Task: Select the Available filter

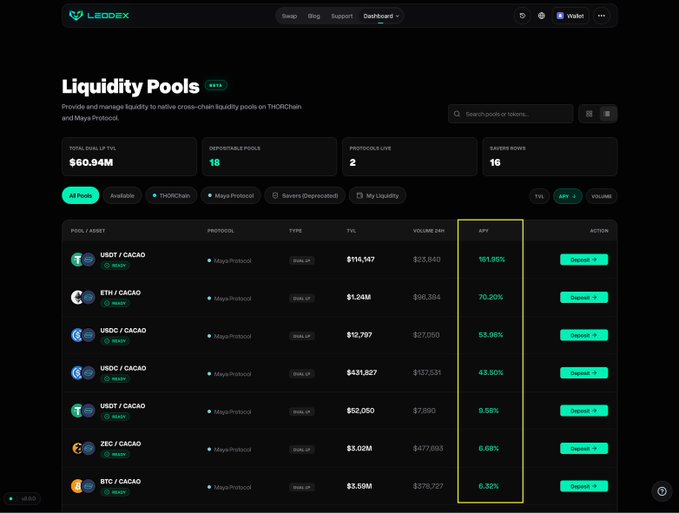Action: (x=122, y=196)
